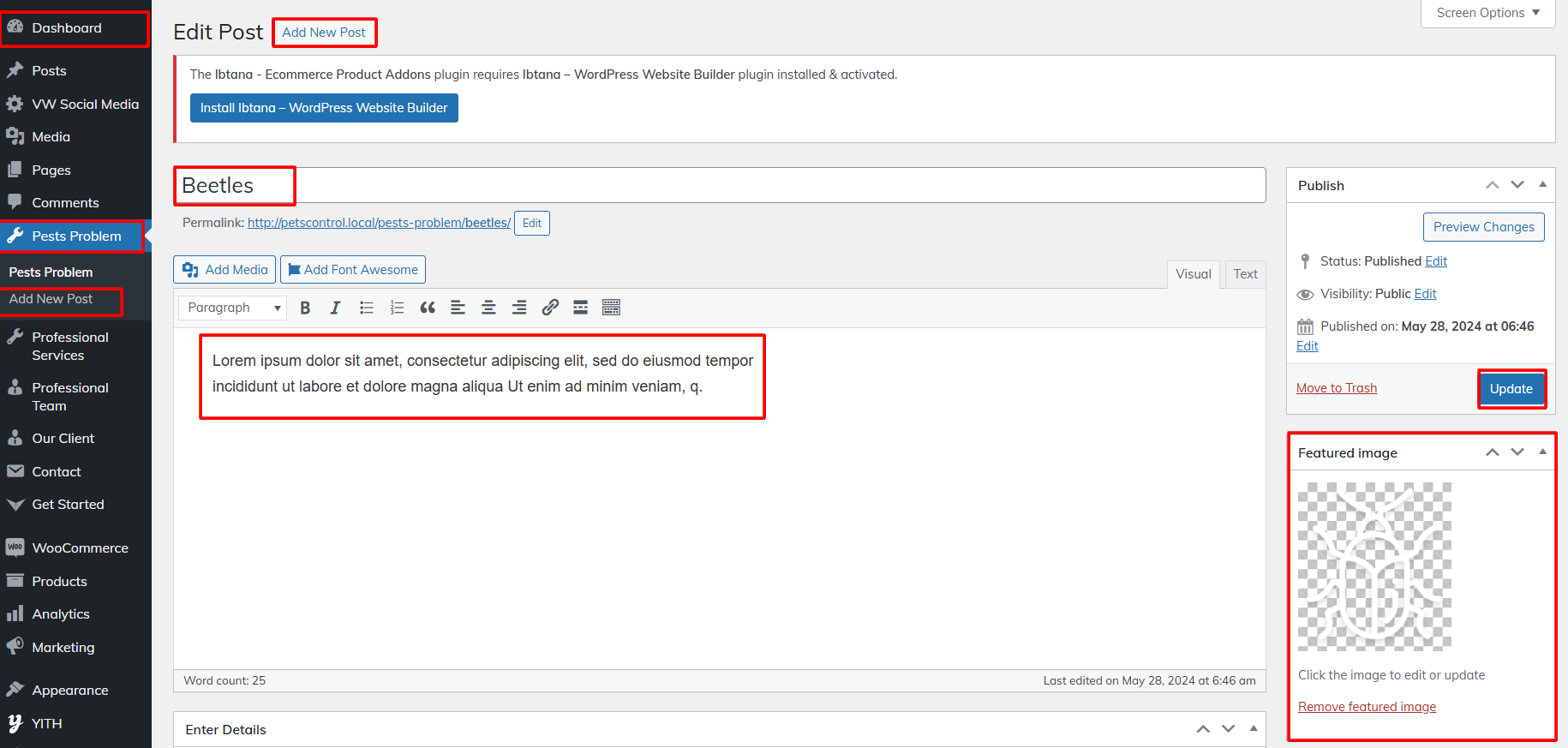1568x748 pixels.
Task: Center align the paragraph text
Action: click(x=488, y=308)
